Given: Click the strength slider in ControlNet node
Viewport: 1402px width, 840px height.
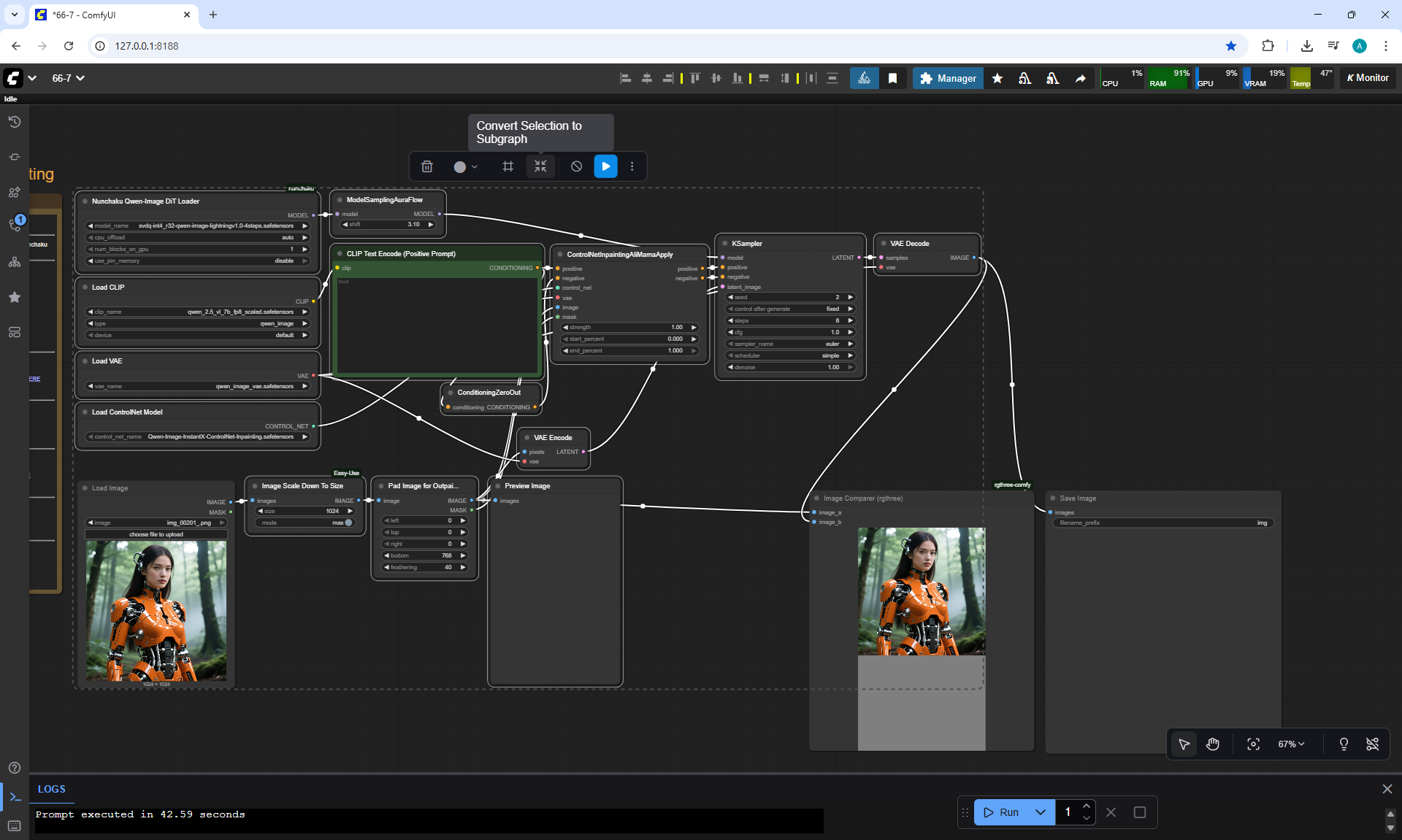Looking at the screenshot, I should (x=629, y=327).
